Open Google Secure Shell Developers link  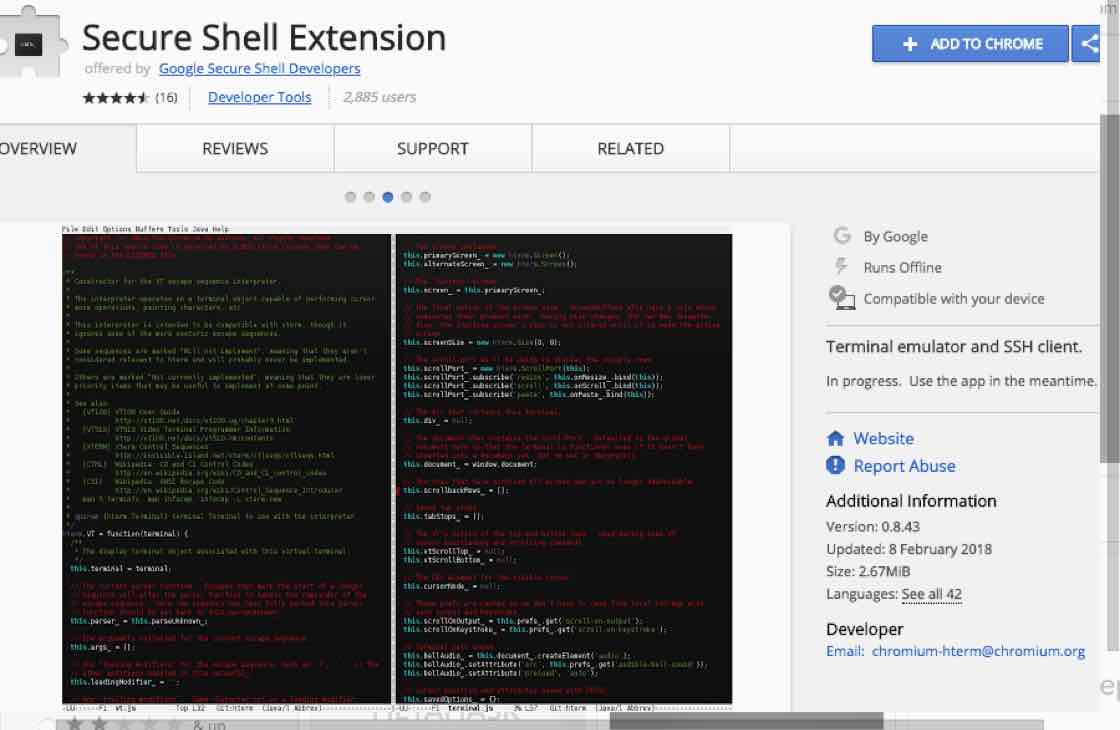tap(259, 69)
